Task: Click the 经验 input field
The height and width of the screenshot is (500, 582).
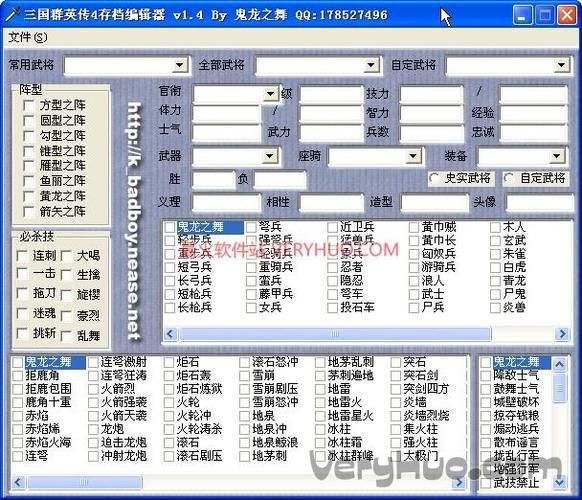Action: point(533,113)
